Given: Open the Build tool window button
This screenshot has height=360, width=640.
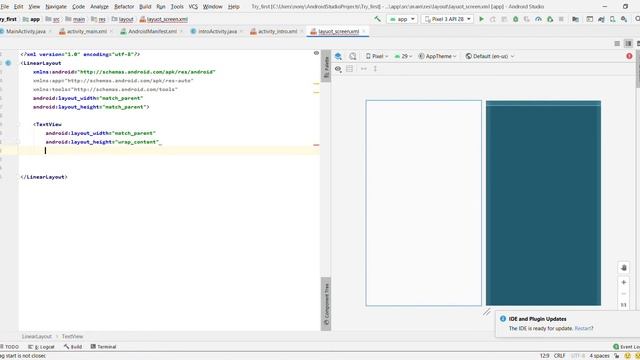Looking at the screenshot, I should point(73,347).
